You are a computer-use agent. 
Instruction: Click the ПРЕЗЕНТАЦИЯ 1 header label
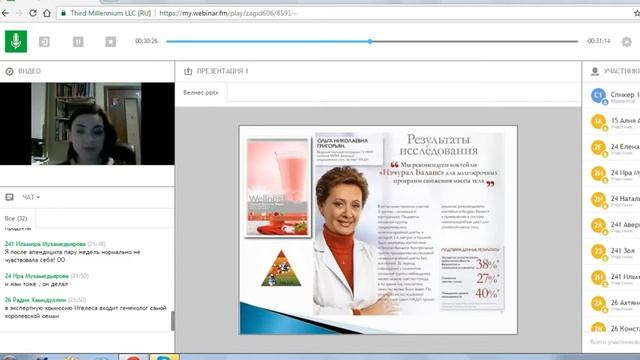click(x=222, y=71)
